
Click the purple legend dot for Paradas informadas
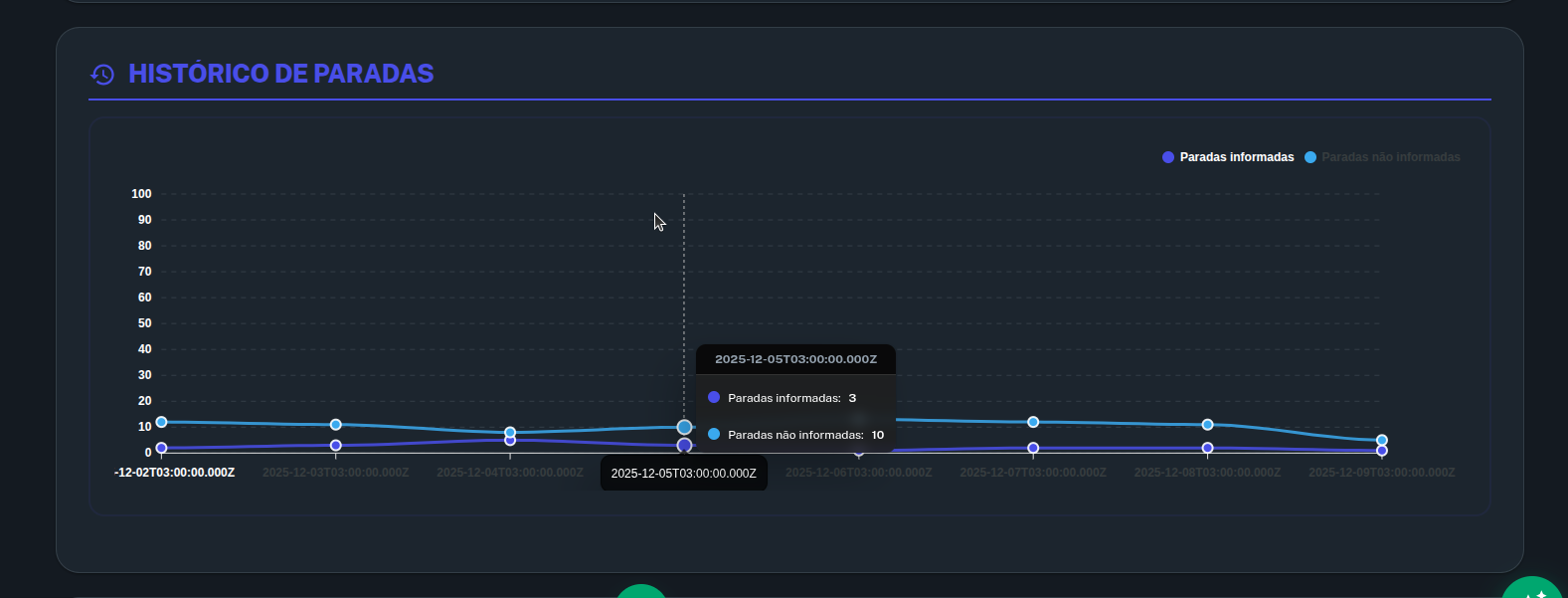coord(1168,157)
